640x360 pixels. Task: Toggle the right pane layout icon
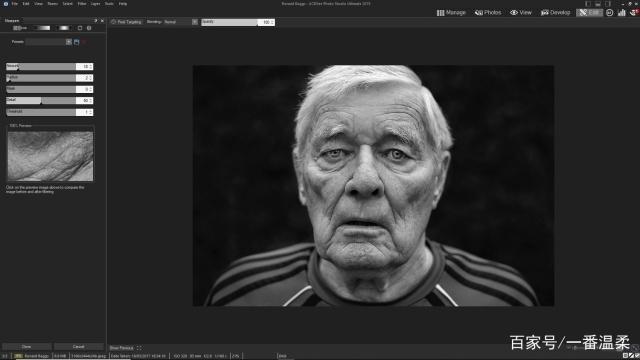[x=608, y=4]
